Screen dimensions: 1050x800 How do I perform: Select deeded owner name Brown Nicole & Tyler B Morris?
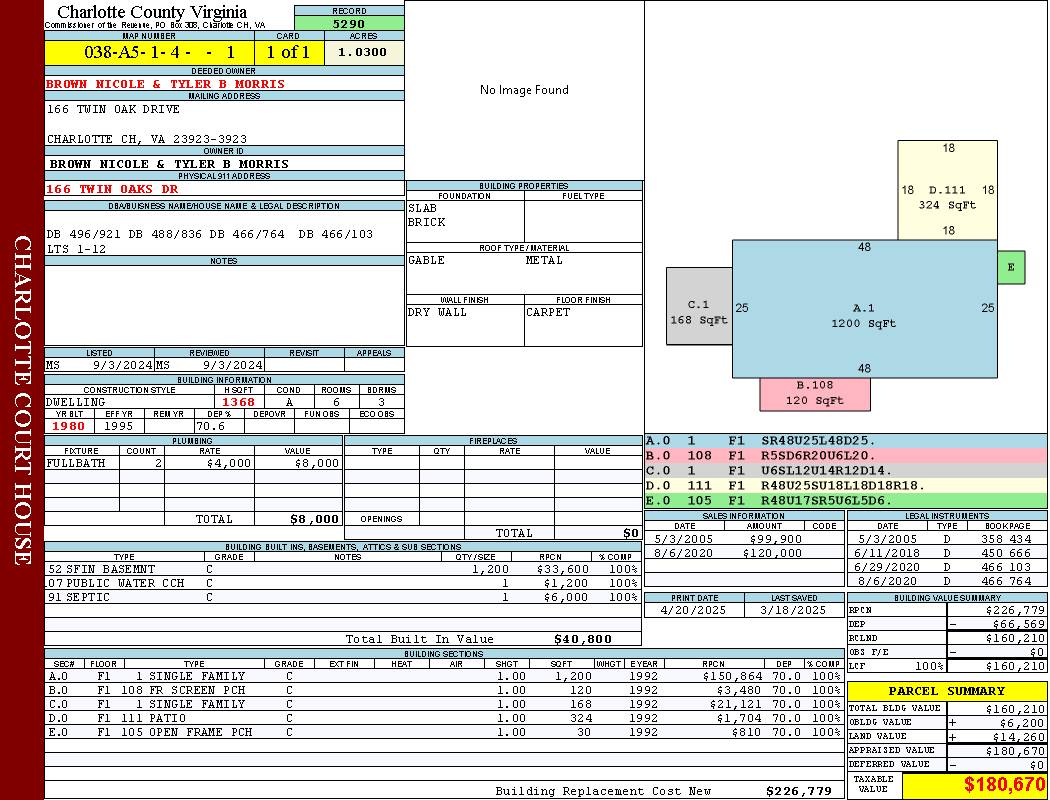(165, 84)
